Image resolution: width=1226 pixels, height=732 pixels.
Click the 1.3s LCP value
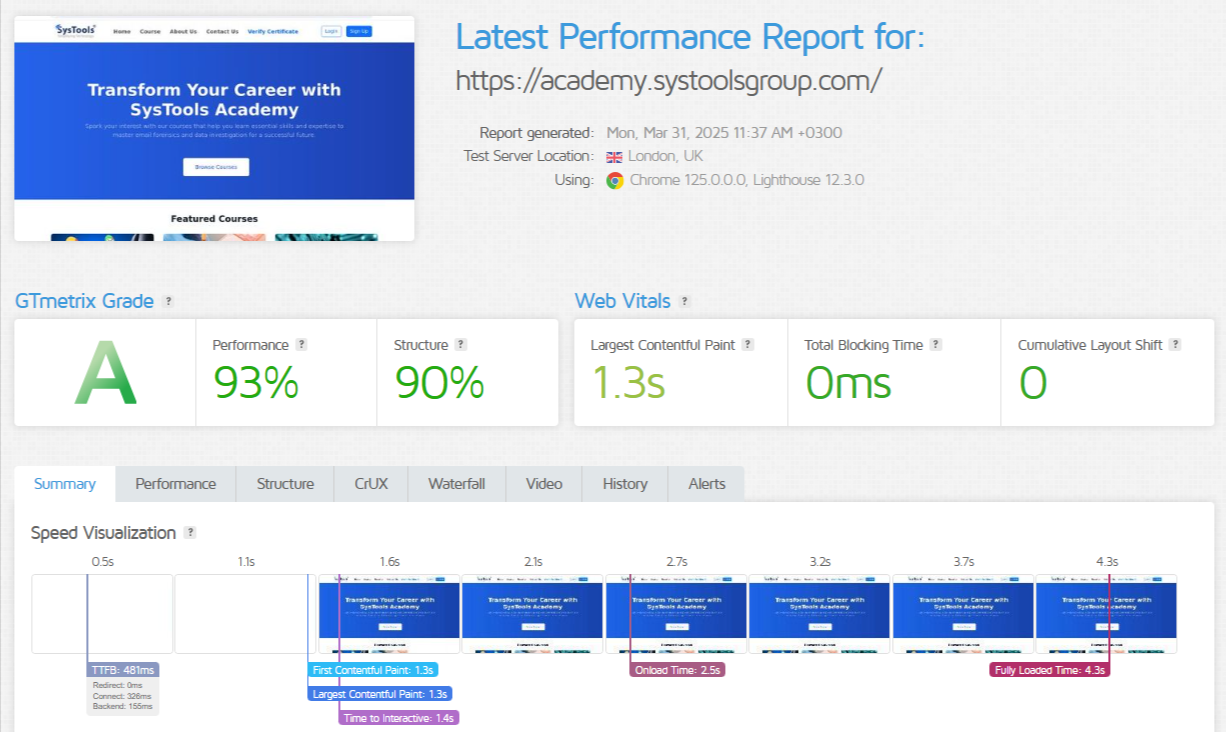pos(628,383)
